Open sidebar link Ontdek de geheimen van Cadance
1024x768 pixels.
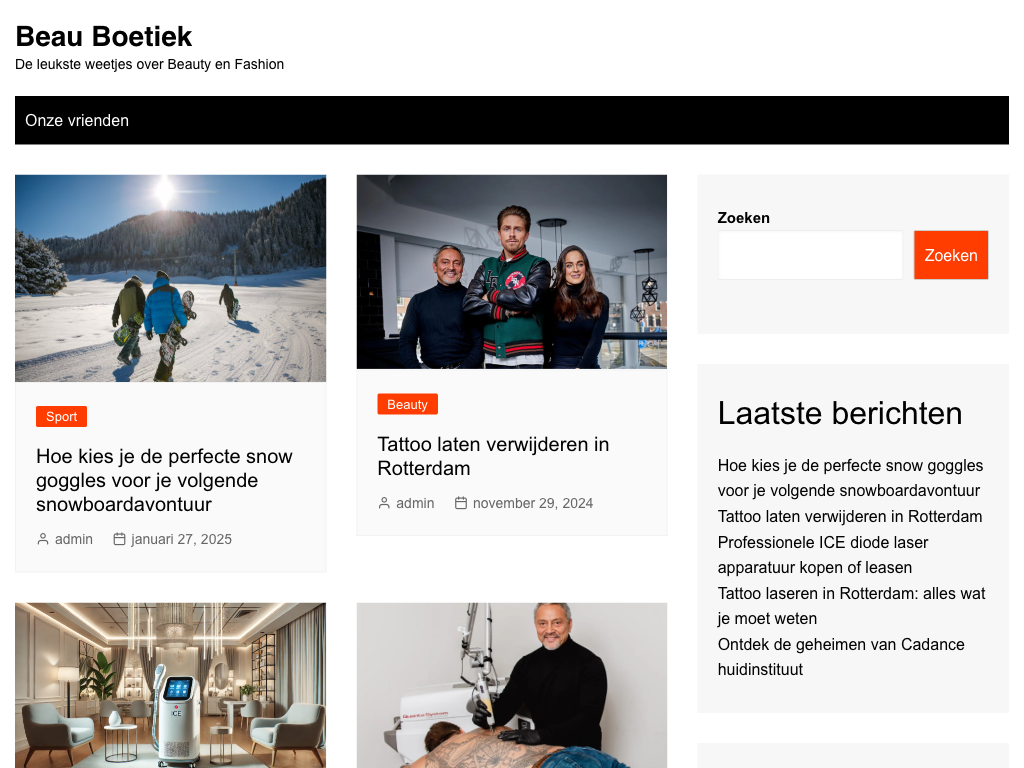pos(841,657)
